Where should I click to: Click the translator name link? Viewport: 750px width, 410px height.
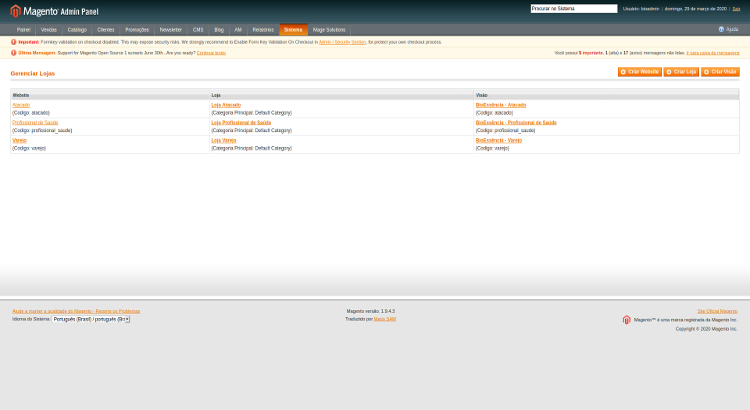click(385, 319)
